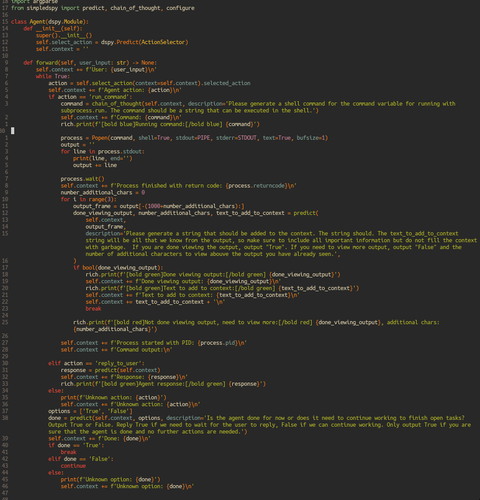Image resolution: width=480 pixels, height=500 pixels.
Task: Click the "if done == 'True':" line
Action: [76, 445]
